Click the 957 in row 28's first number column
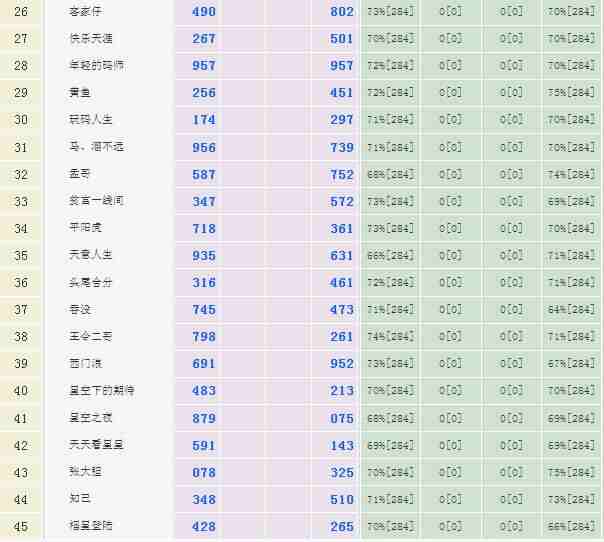This screenshot has width=604, height=542. (x=204, y=65)
